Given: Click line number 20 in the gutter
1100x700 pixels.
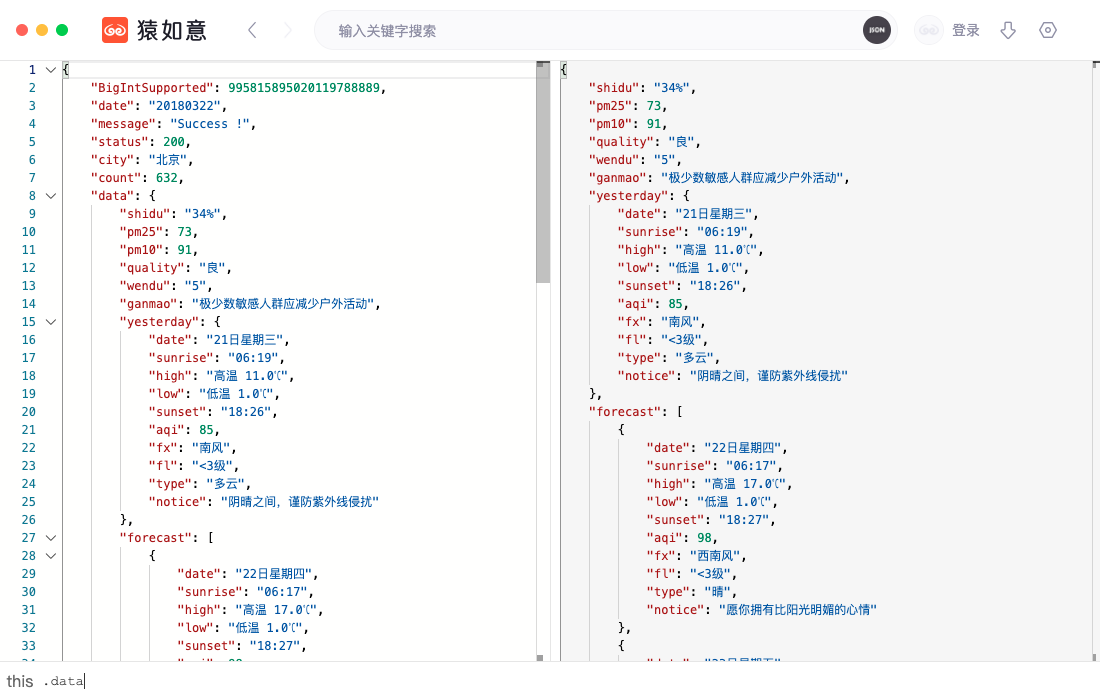Looking at the screenshot, I should [29, 412].
